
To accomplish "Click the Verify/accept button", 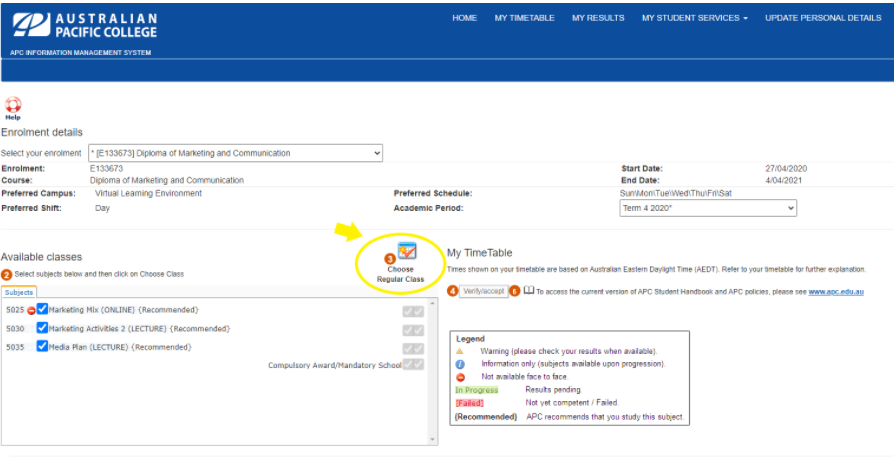I will tap(483, 291).
